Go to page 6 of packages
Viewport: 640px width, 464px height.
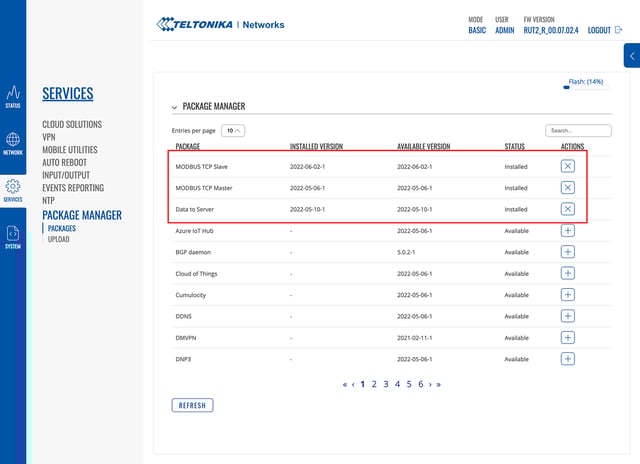point(420,384)
